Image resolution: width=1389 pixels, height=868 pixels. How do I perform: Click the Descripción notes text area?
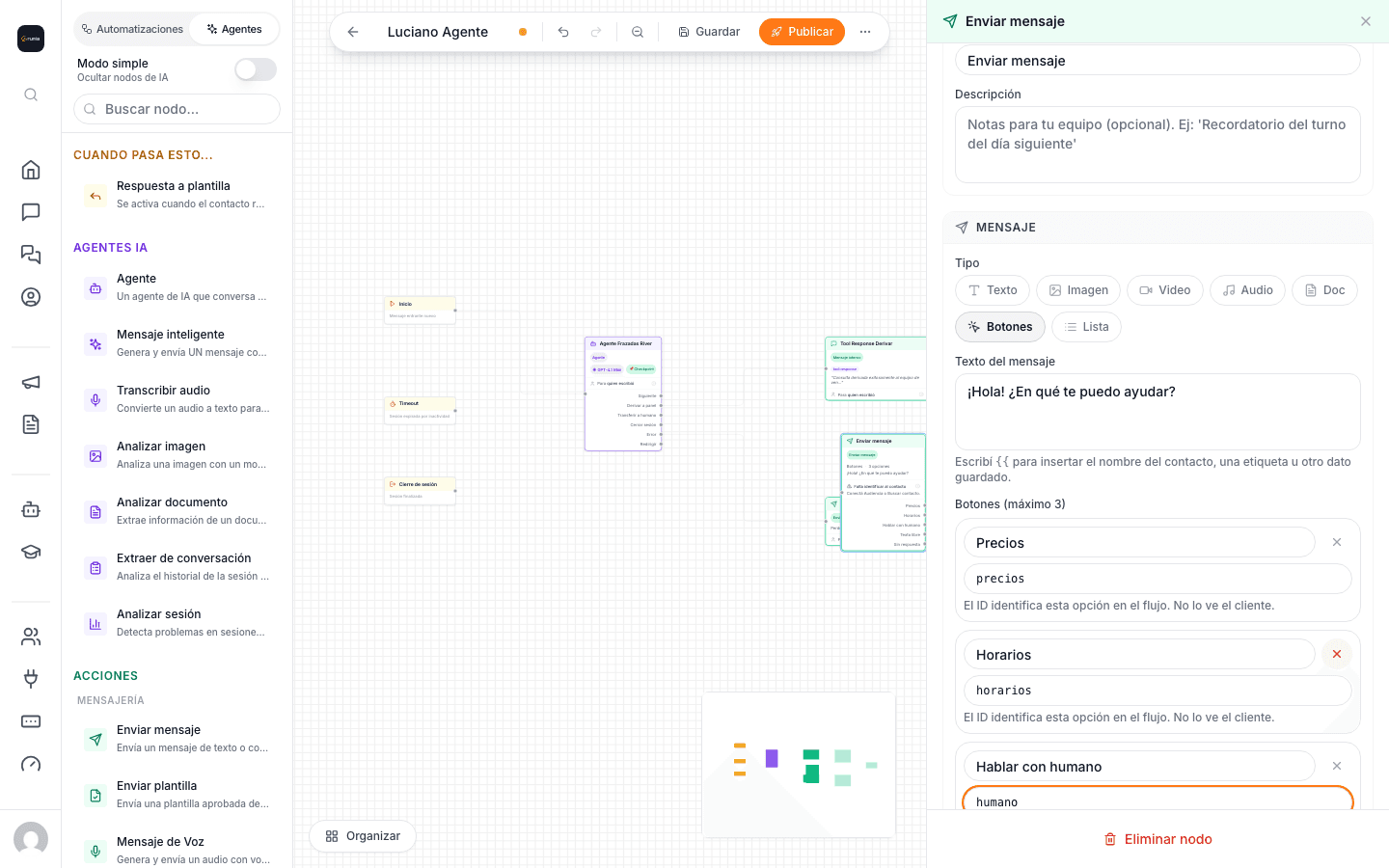[x=1157, y=145]
